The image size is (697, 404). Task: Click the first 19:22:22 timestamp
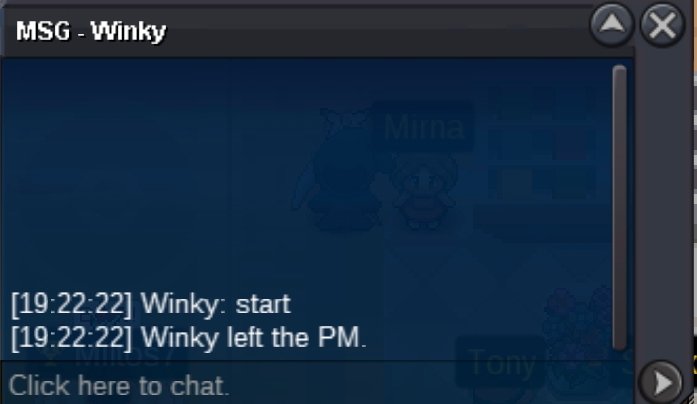72,305
